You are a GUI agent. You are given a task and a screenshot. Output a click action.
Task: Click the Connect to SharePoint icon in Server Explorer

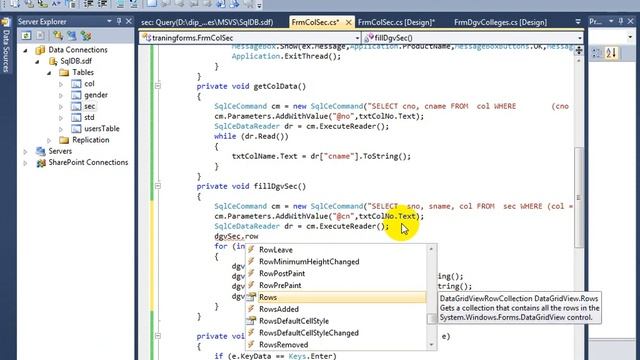(86, 36)
